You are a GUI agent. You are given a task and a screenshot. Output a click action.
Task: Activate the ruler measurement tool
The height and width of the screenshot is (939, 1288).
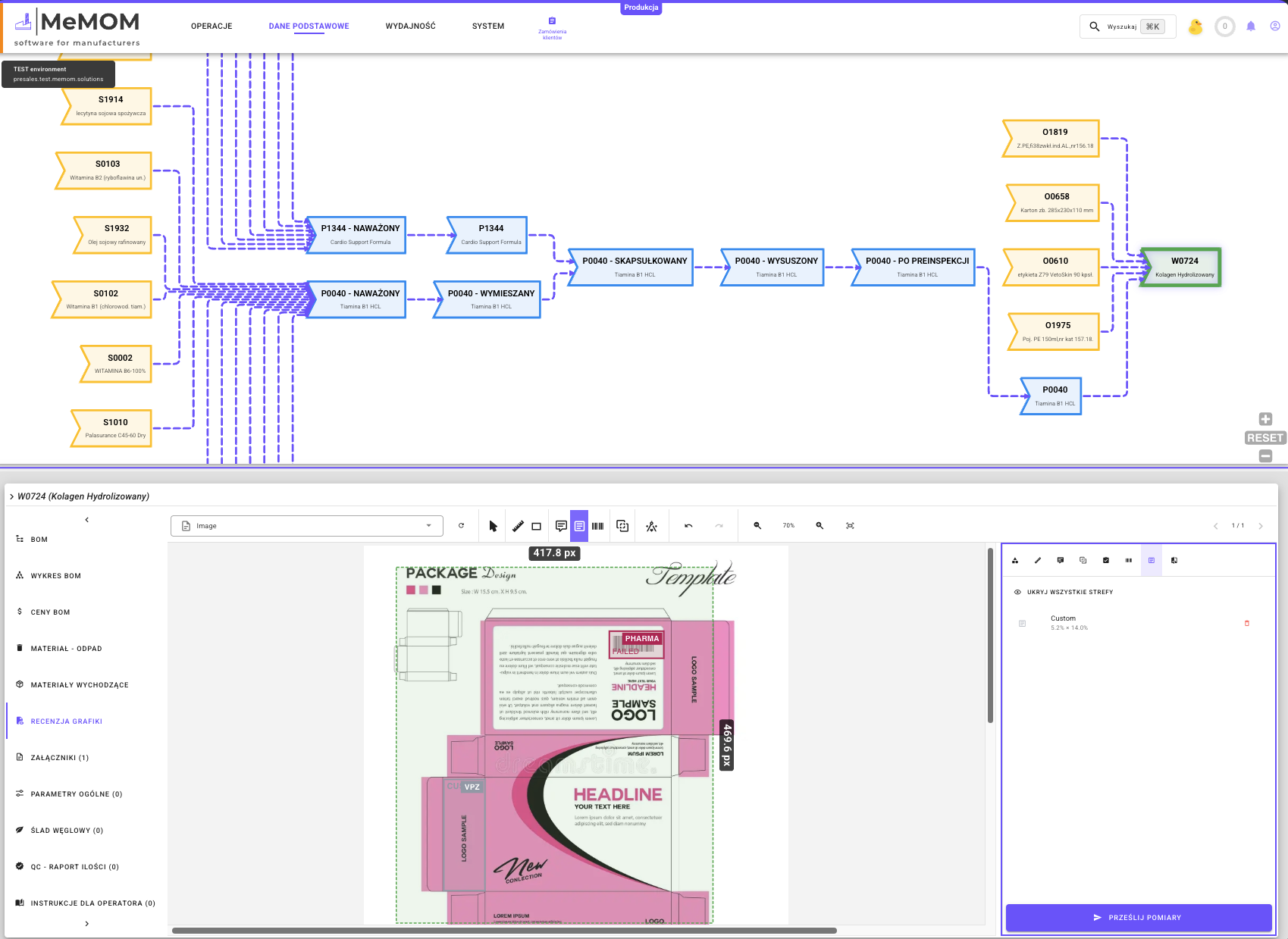(518, 526)
